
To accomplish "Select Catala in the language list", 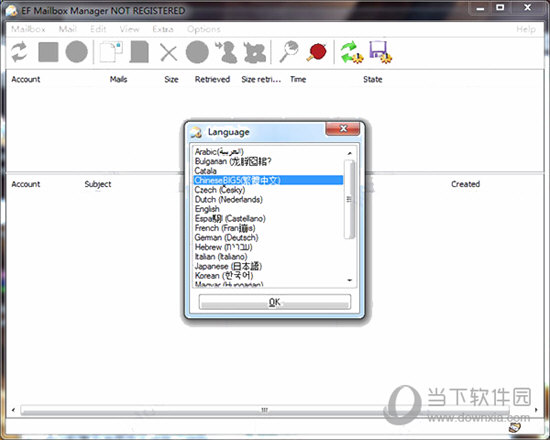I will click(268, 171).
